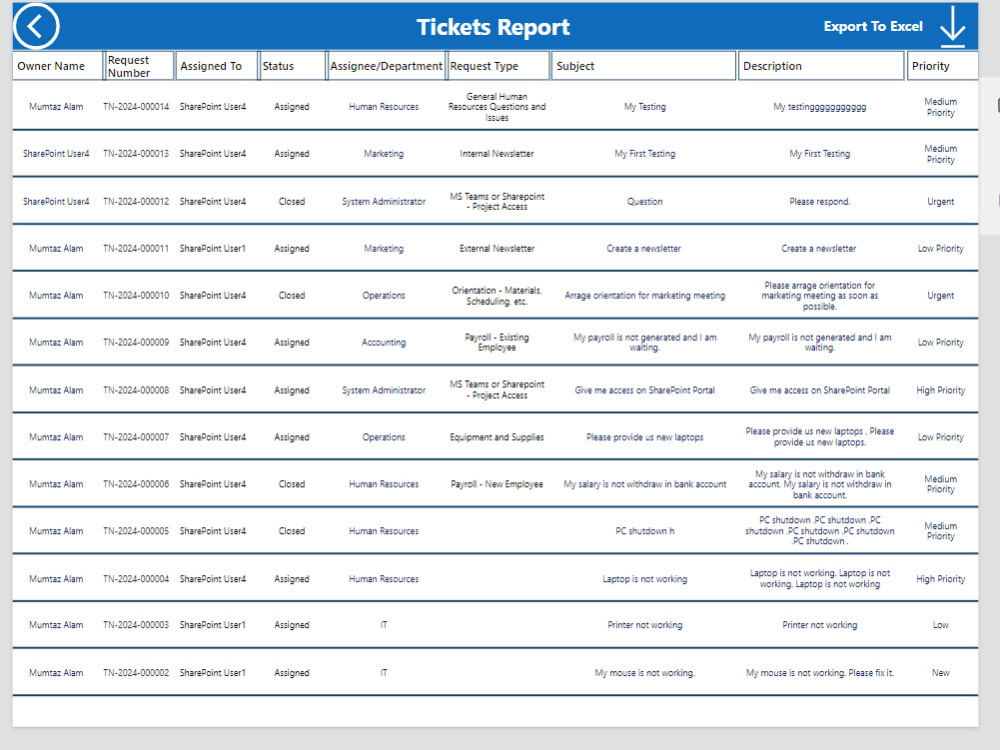
Task: Select the Assigned To column header
Action: pyautogui.click(x=217, y=66)
